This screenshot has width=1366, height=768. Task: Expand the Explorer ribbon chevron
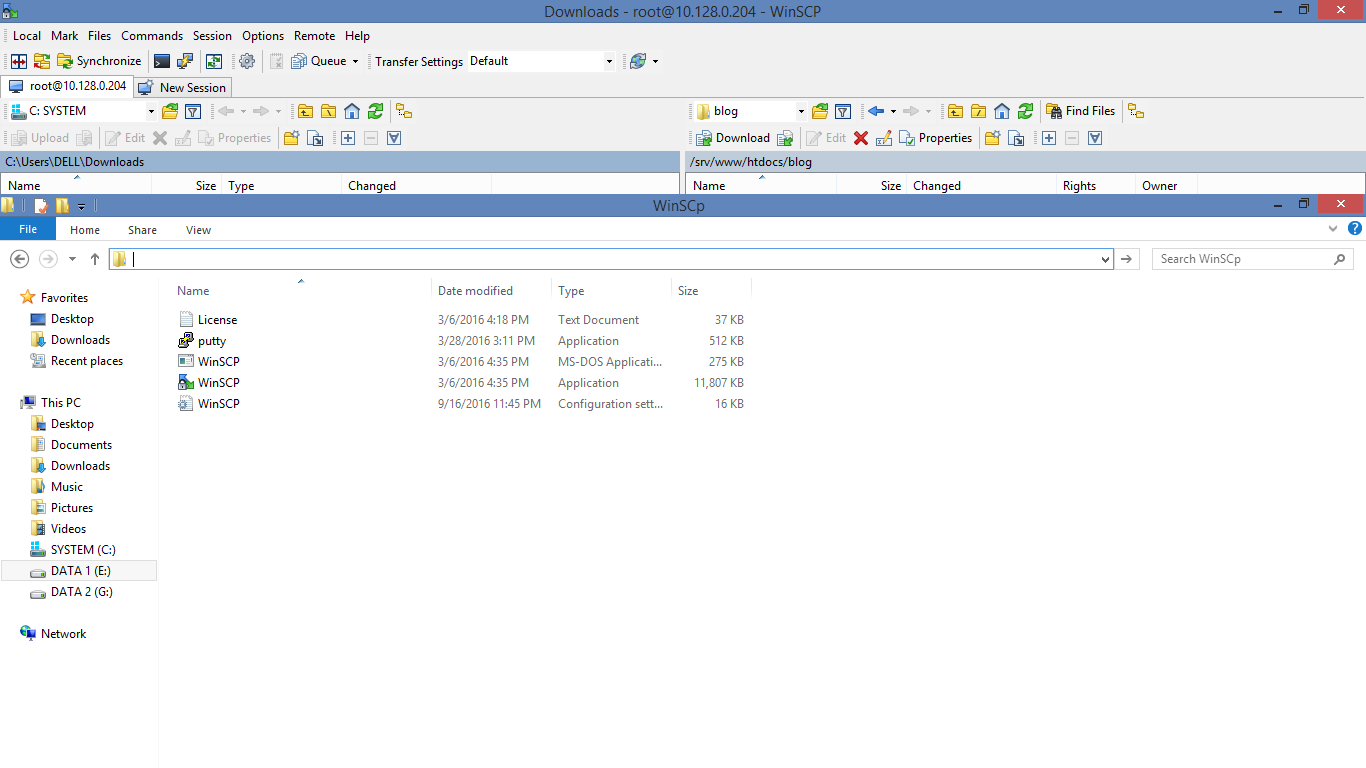pyautogui.click(x=1333, y=229)
